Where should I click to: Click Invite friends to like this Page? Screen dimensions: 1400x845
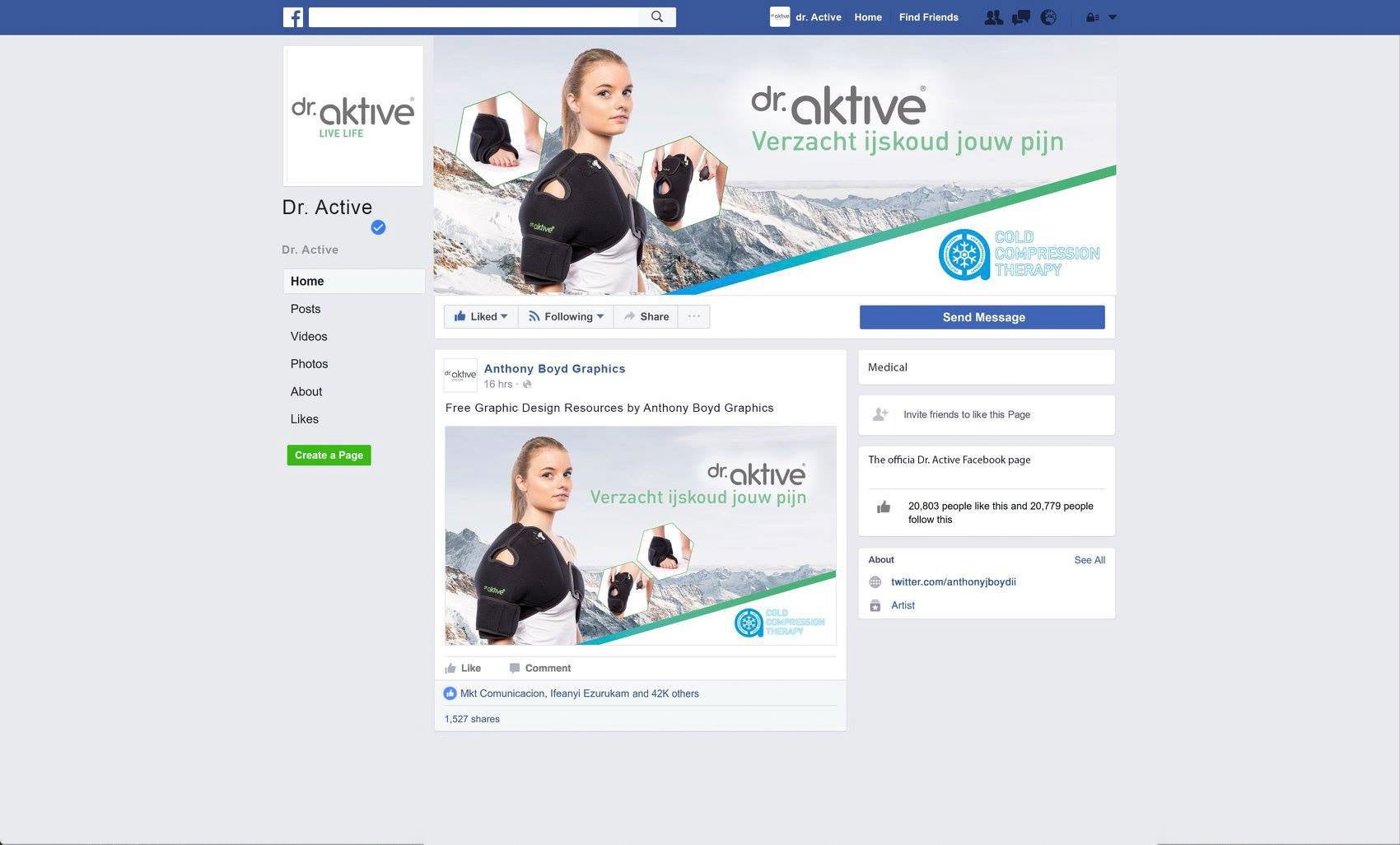tap(967, 415)
